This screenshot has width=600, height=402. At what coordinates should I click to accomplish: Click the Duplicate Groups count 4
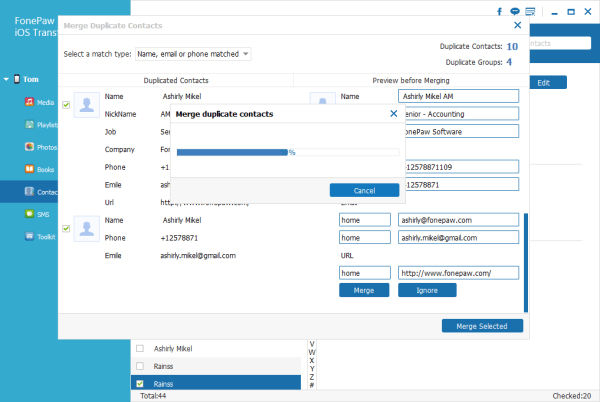(x=509, y=62)
